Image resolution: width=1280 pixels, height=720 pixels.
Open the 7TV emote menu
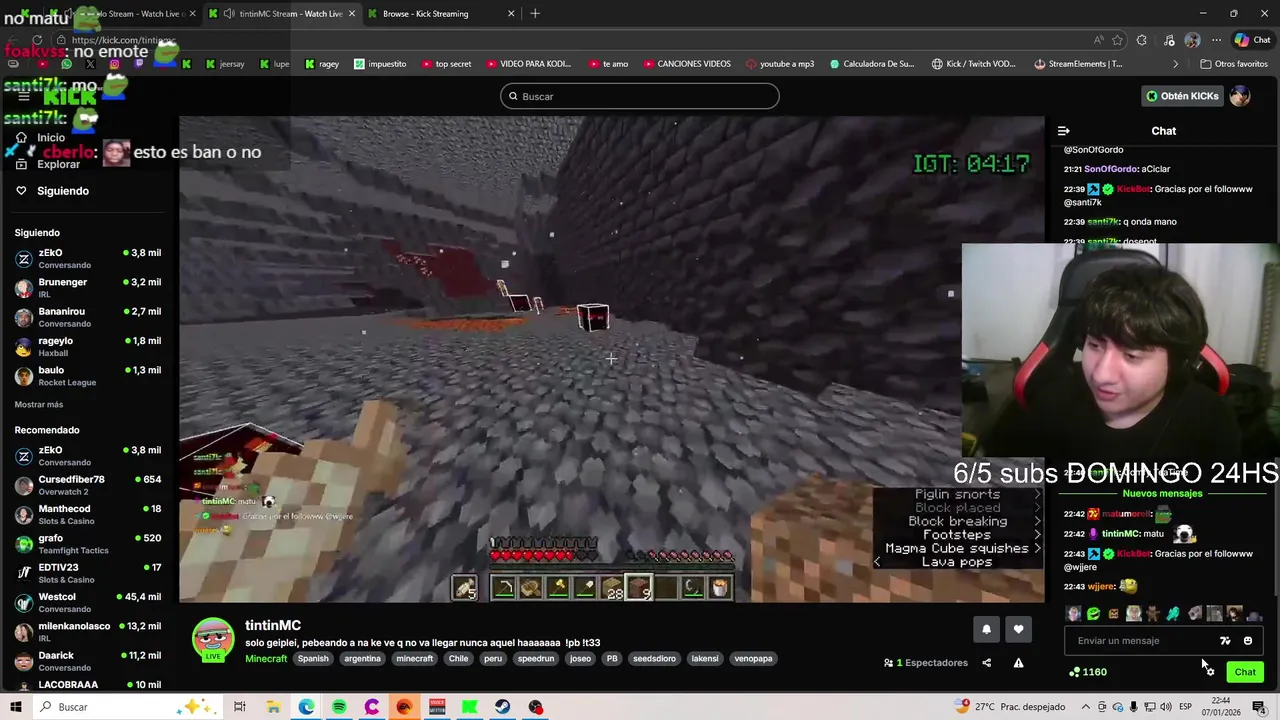(1225, 641)
